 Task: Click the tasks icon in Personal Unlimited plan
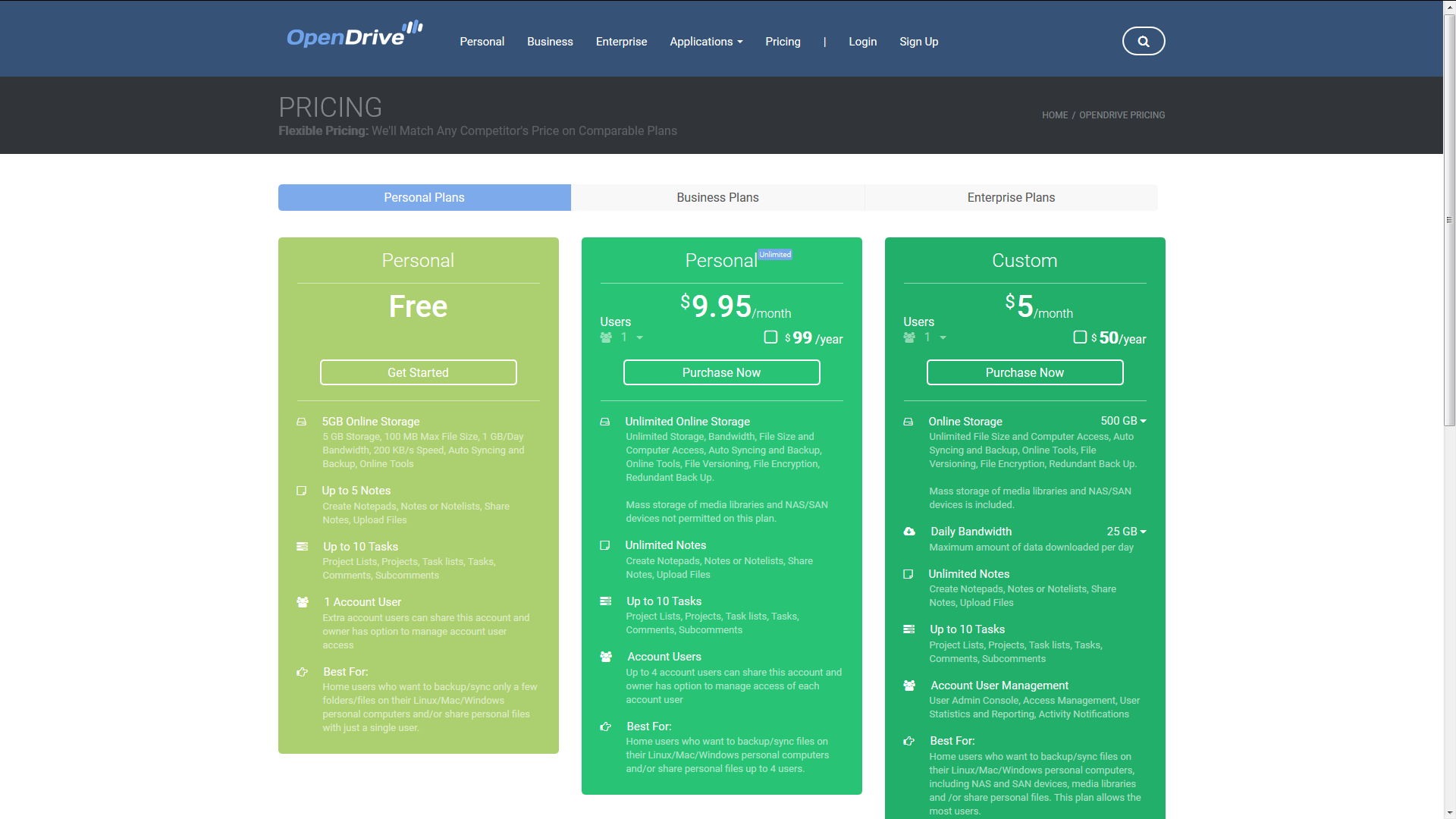(x=605, y=601)
